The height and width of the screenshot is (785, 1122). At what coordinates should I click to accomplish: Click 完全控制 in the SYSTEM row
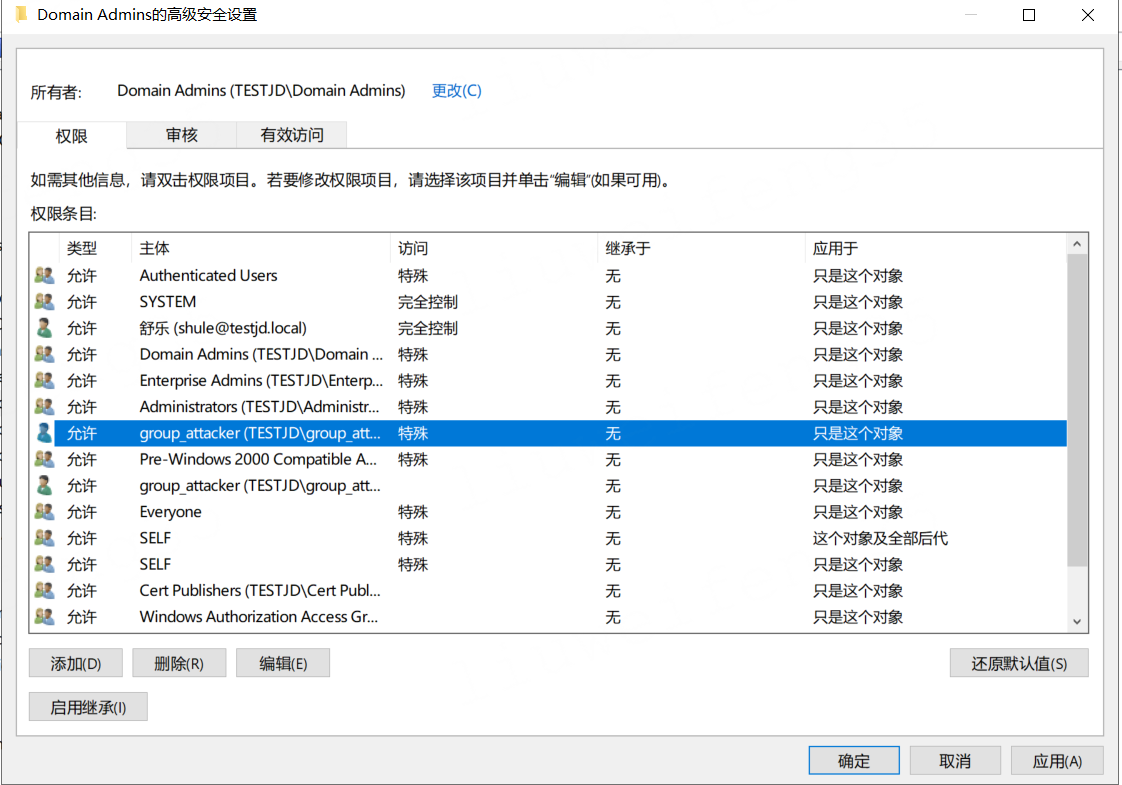[428, 302]
